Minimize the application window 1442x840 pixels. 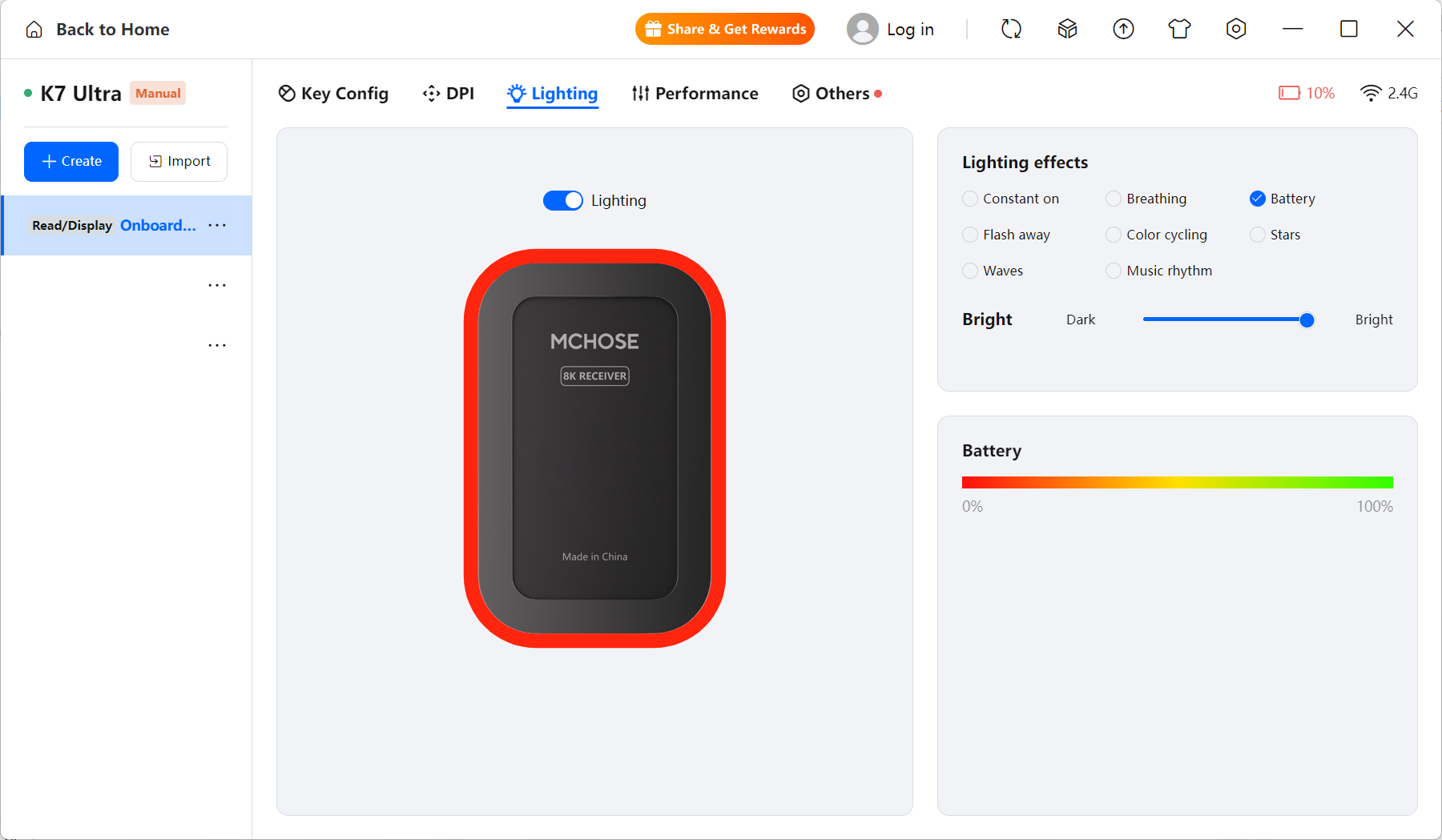tap(1293, 30)
